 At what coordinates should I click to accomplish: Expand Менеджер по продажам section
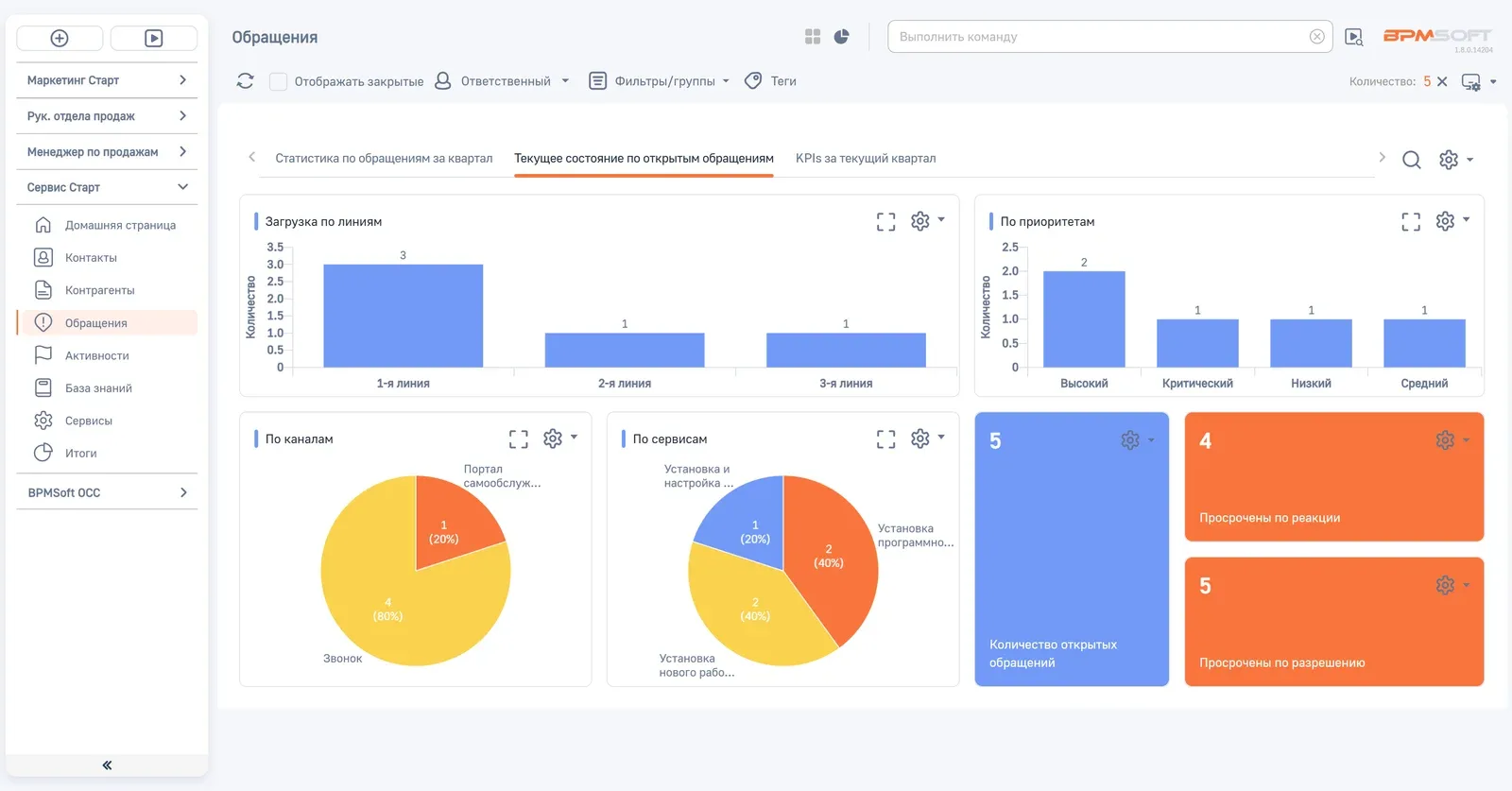pos(107,152)
